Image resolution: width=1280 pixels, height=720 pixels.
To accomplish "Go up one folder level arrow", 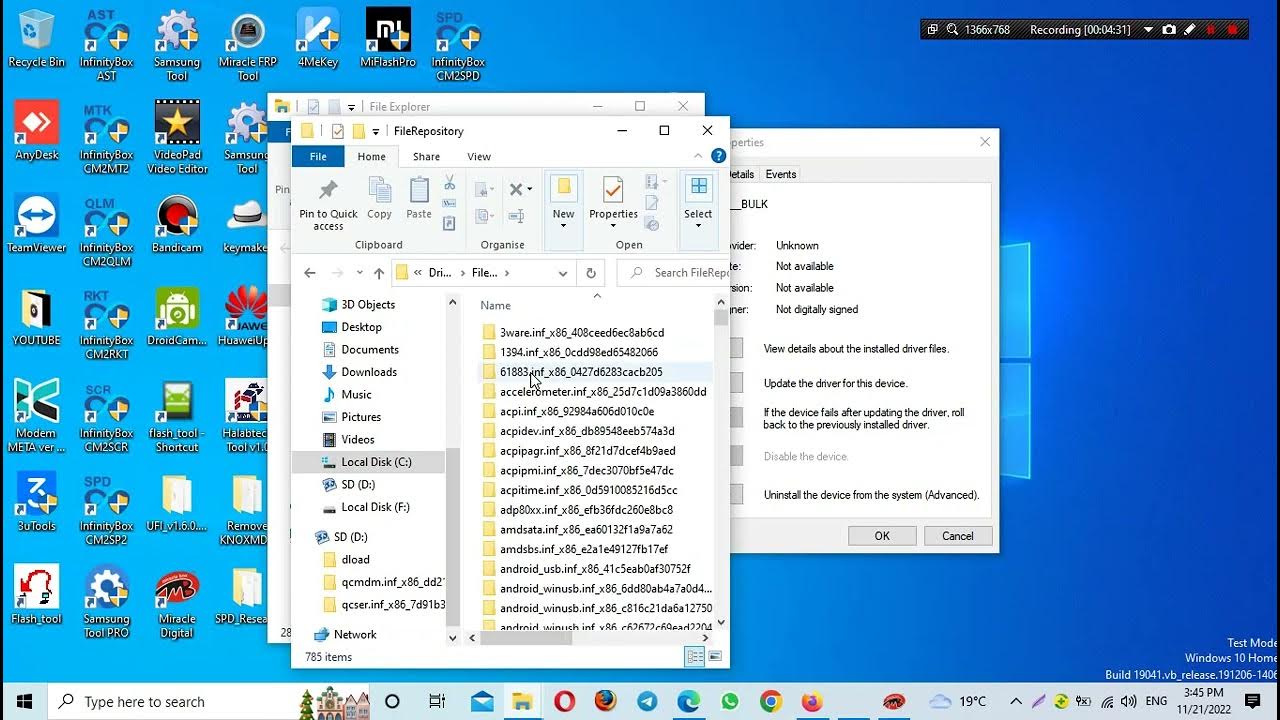I will tap(379, 273).
